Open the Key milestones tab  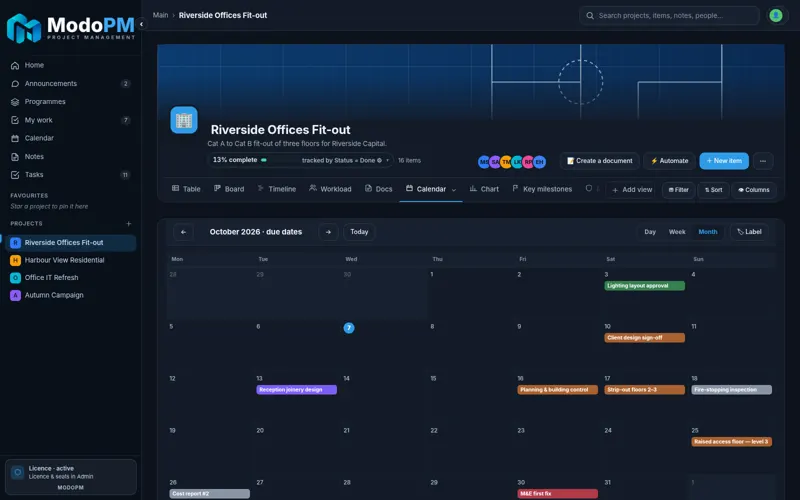click(x=542, y=189)
